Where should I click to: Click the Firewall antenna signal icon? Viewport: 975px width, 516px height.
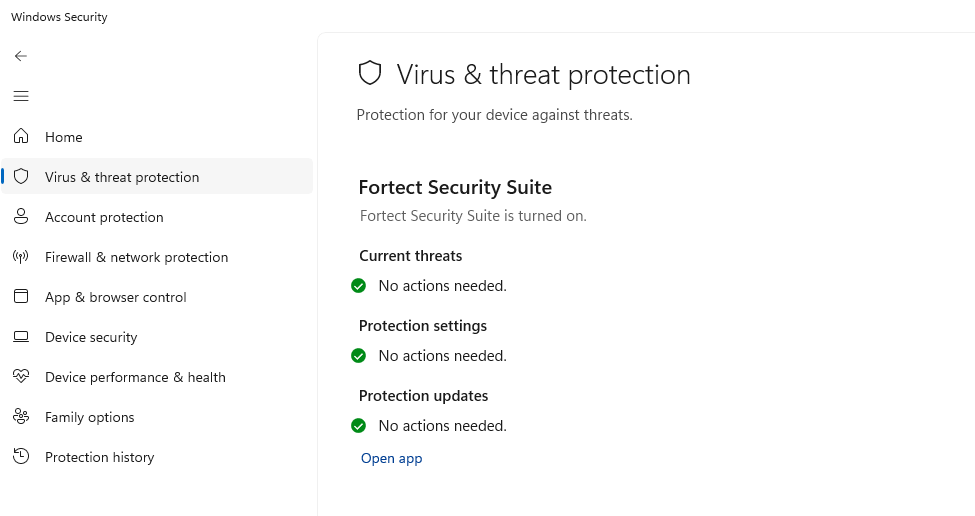click(21, 256)
